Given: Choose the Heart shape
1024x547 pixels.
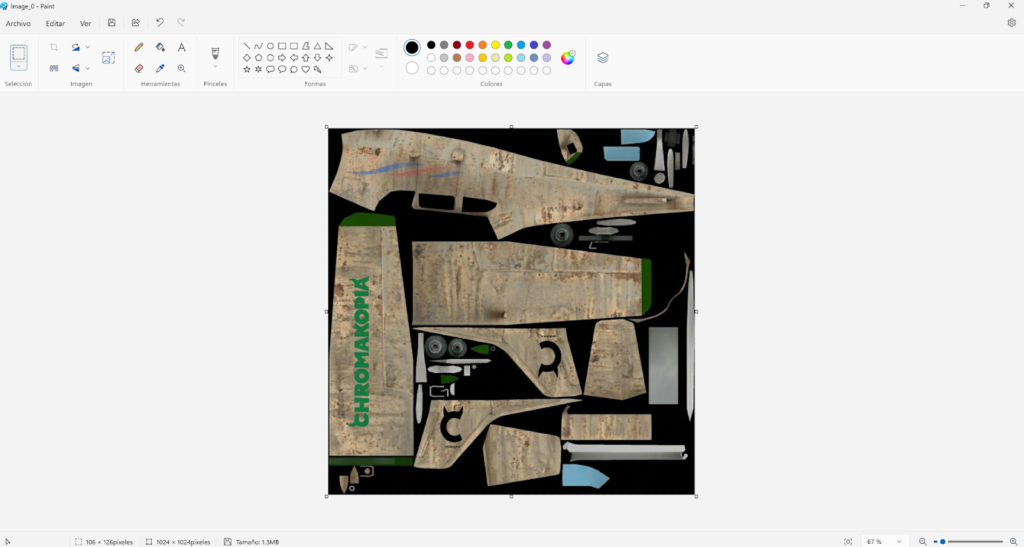Looking at the screenshot, I should click(306, 69).
